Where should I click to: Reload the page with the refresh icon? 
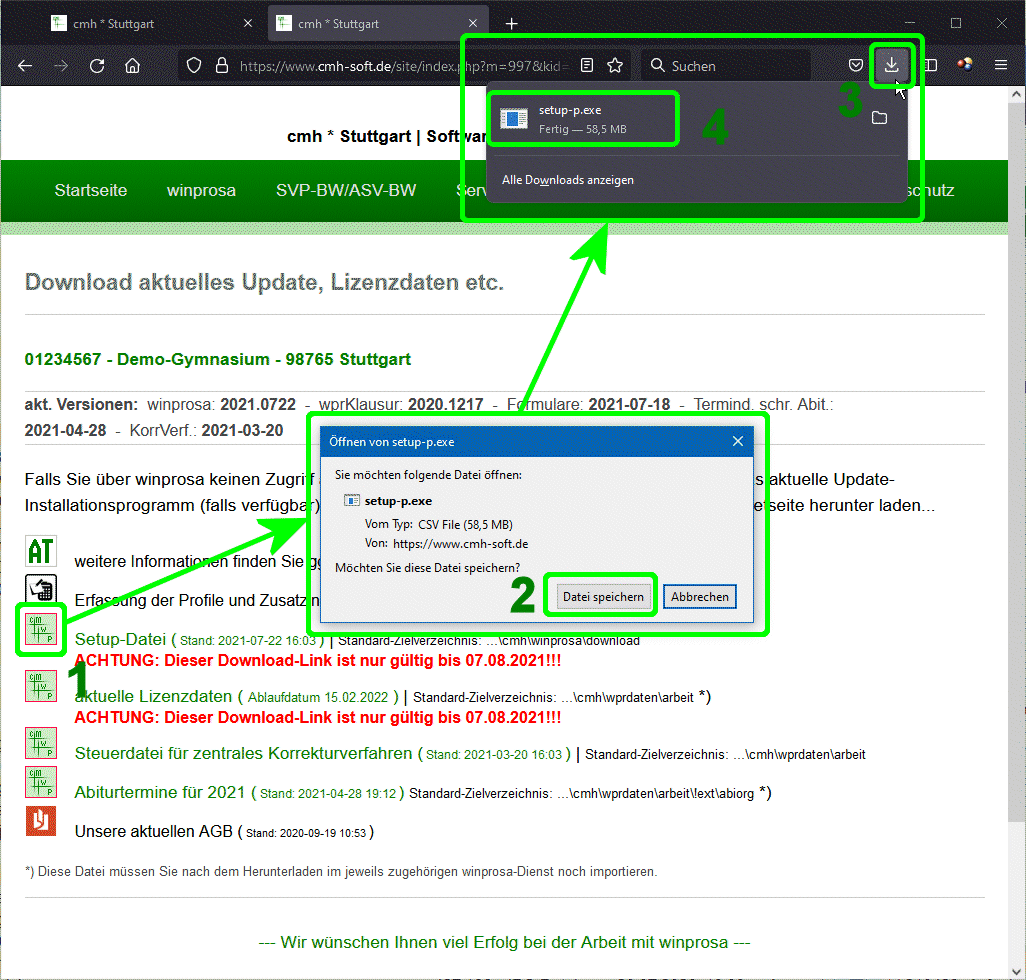click(x=97, y=66)
